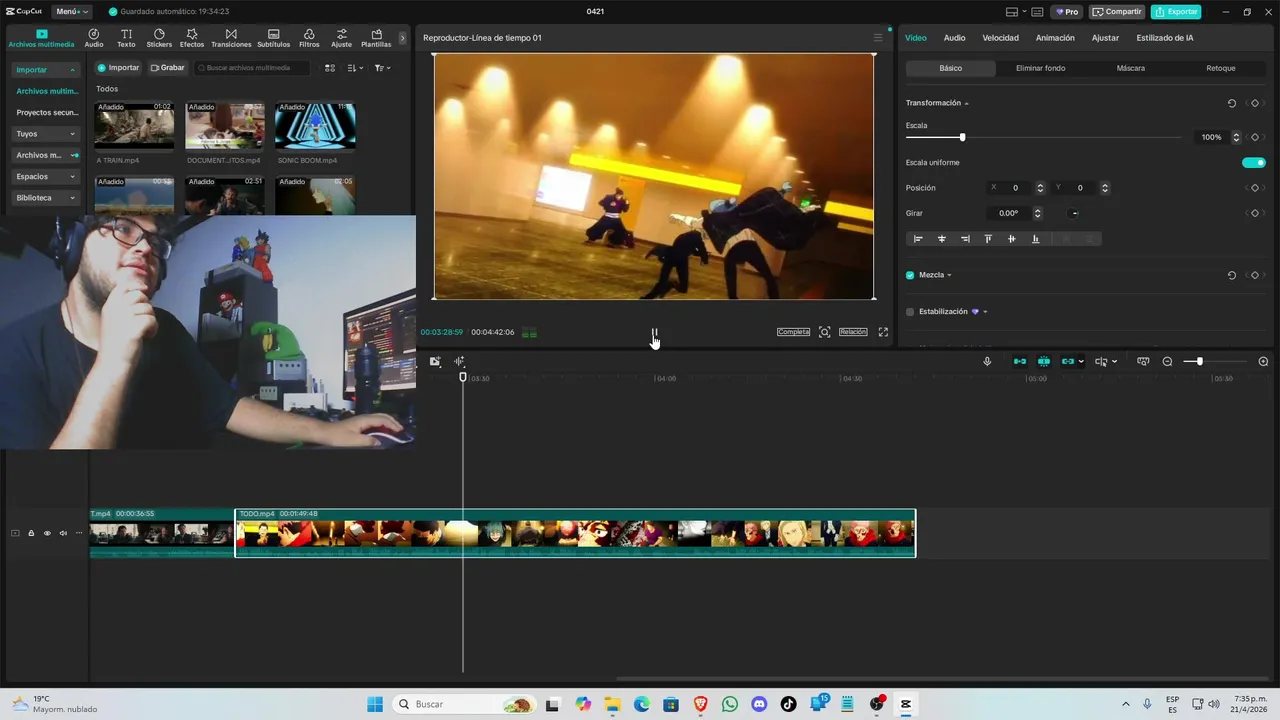Open the player fullscreen view
The width and height of the screenshot is (1280, 720).
pyautogui.click(x=883, y=332)
